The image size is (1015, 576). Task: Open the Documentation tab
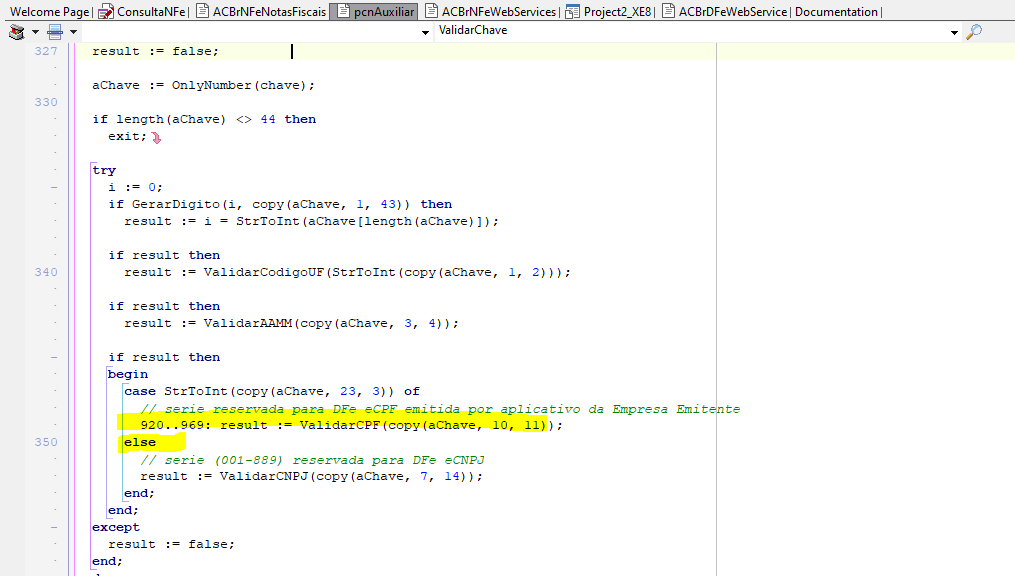(x=836, y=12)
